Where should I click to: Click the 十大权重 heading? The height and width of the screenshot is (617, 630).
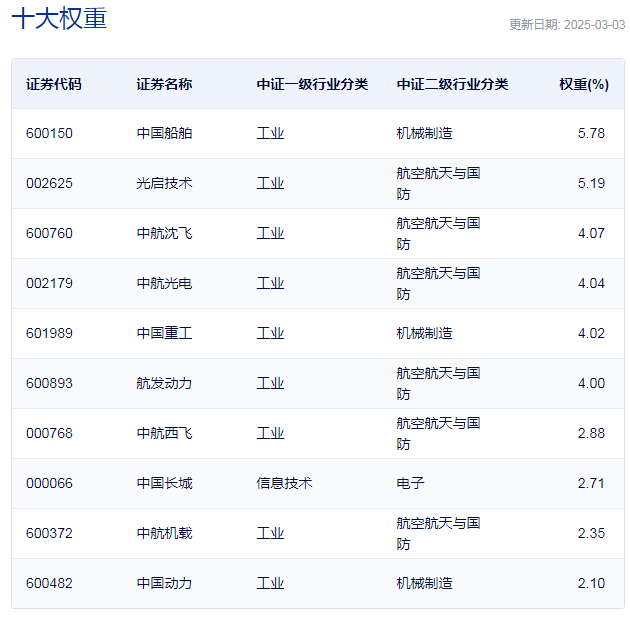[x=59, y=19]
